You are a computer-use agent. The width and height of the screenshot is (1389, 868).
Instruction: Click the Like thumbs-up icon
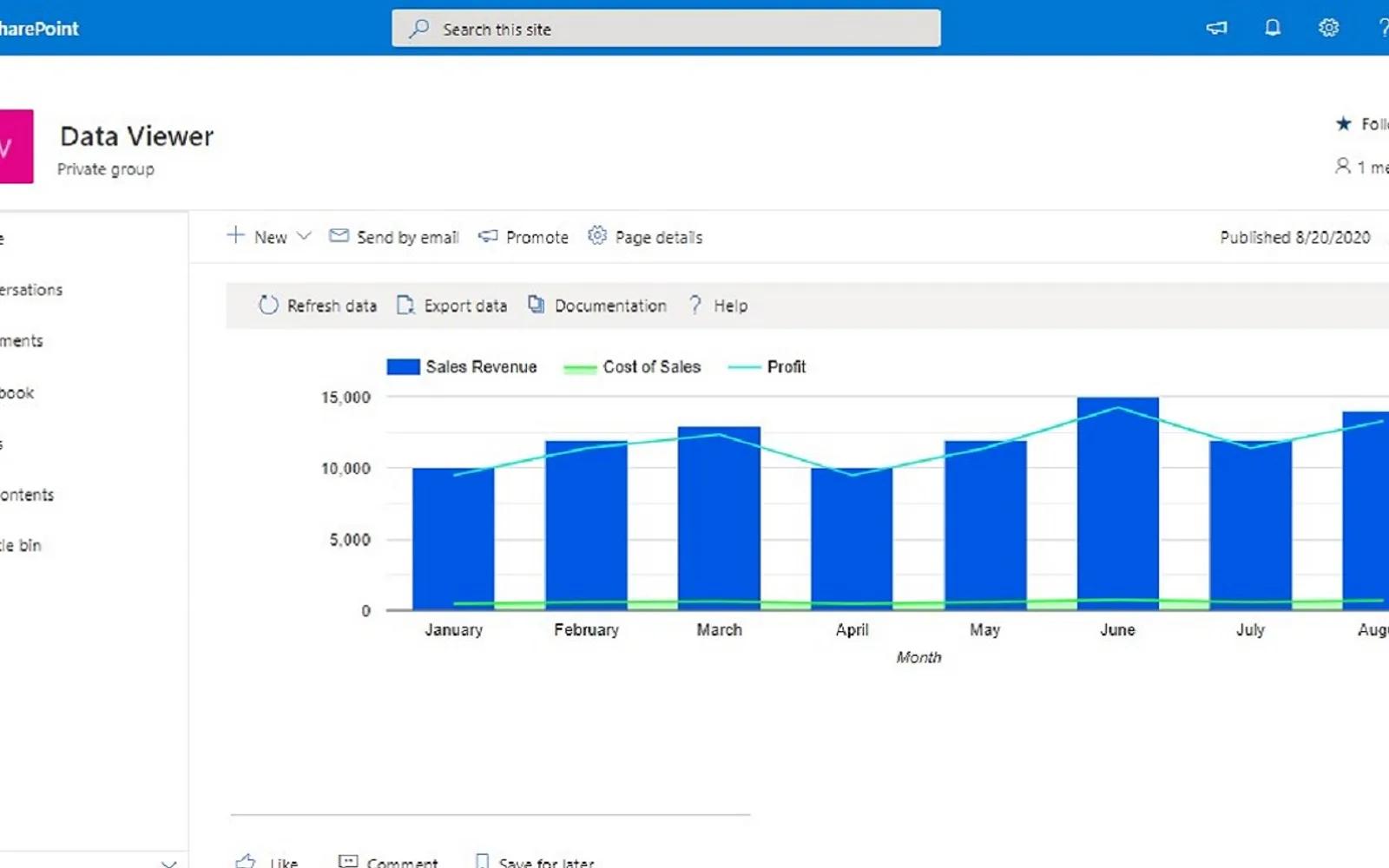click(x=246, y=861)
